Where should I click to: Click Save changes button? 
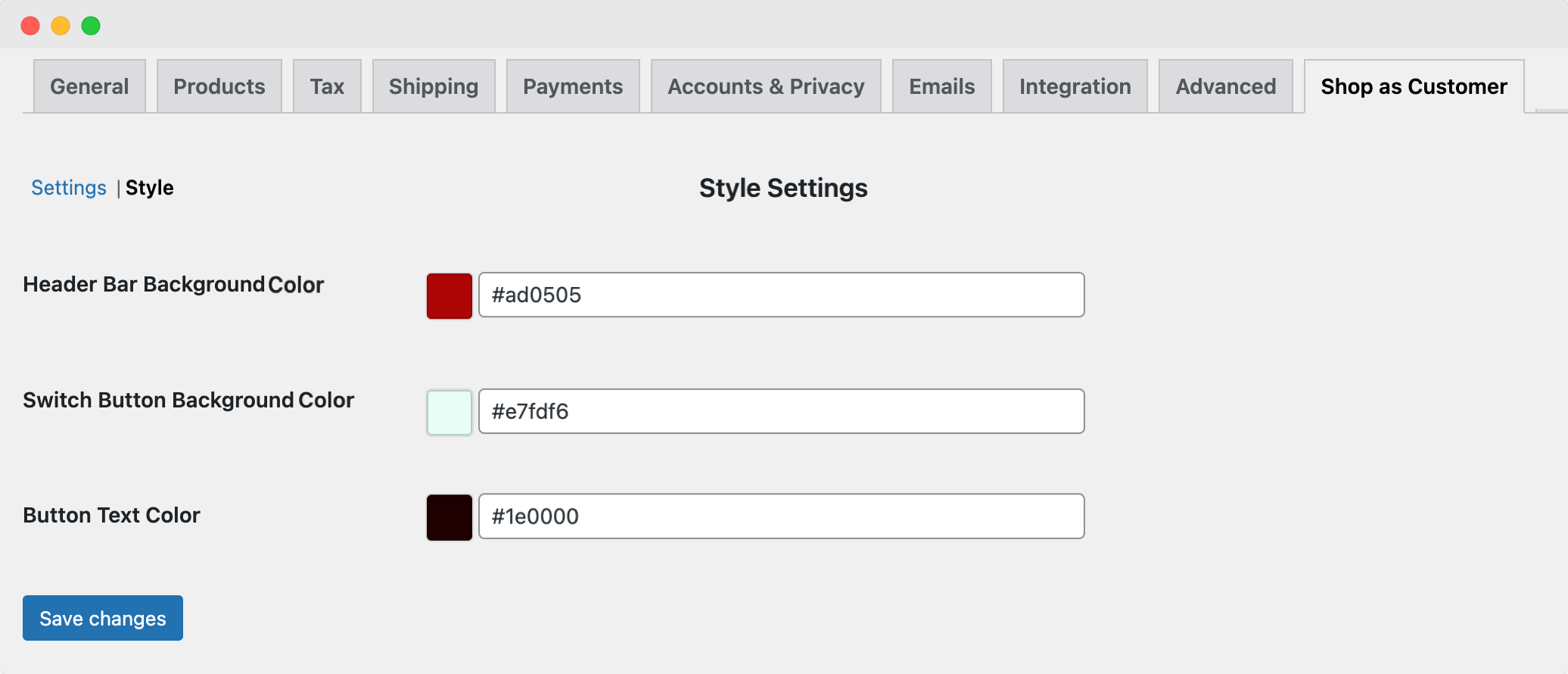tap(102, 618)
